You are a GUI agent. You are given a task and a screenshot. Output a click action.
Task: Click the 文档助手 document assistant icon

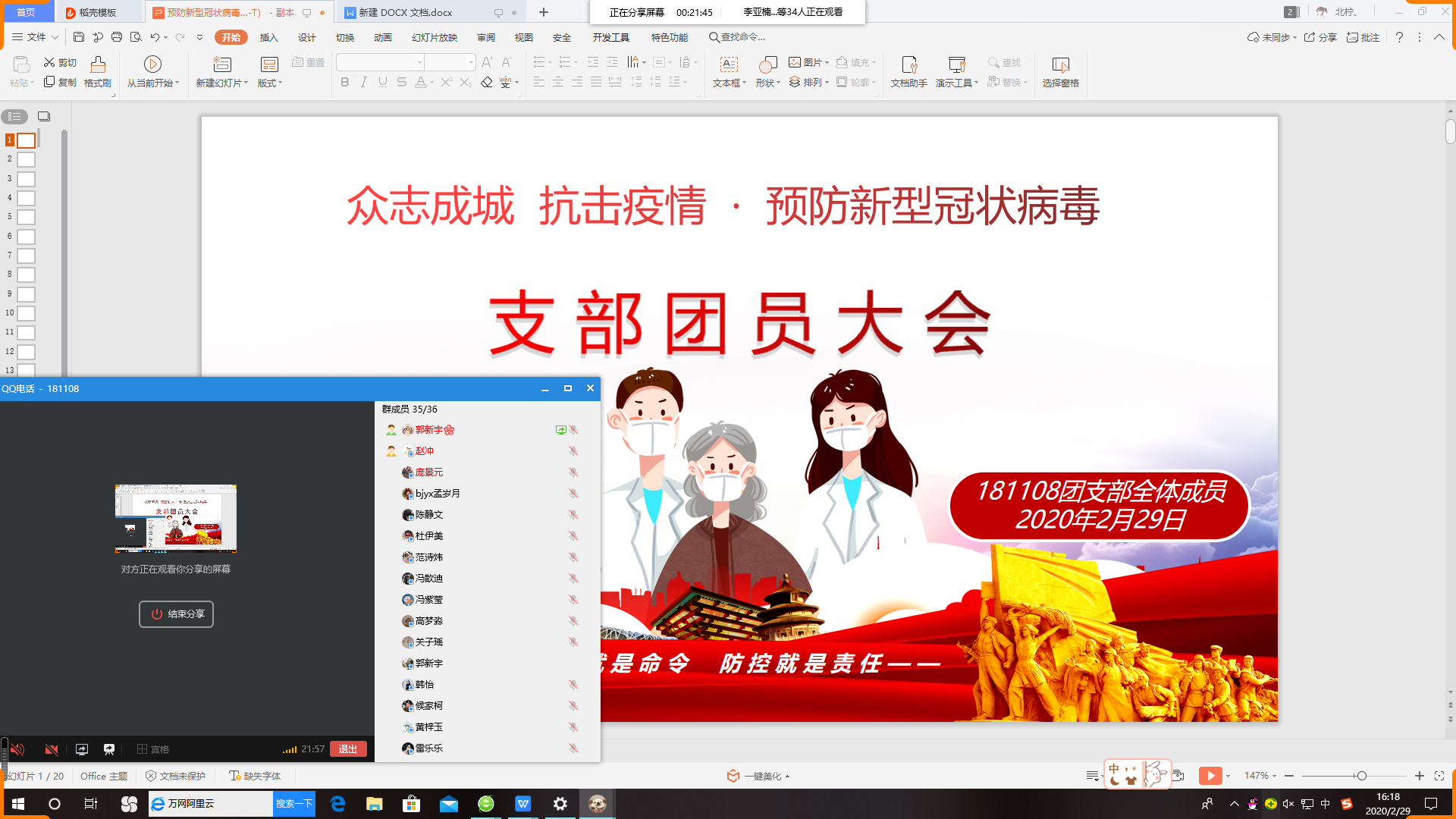(x=908, y=64)
